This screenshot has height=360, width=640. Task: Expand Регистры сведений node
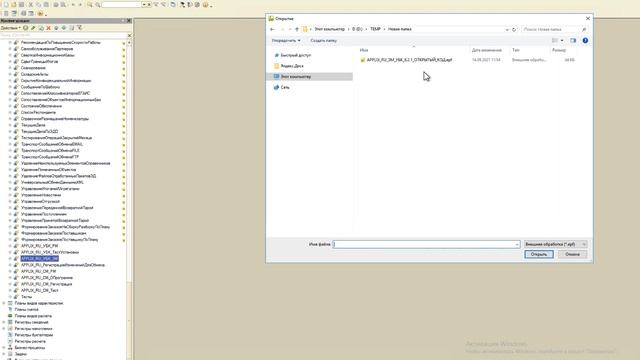(x=4, y=322)
